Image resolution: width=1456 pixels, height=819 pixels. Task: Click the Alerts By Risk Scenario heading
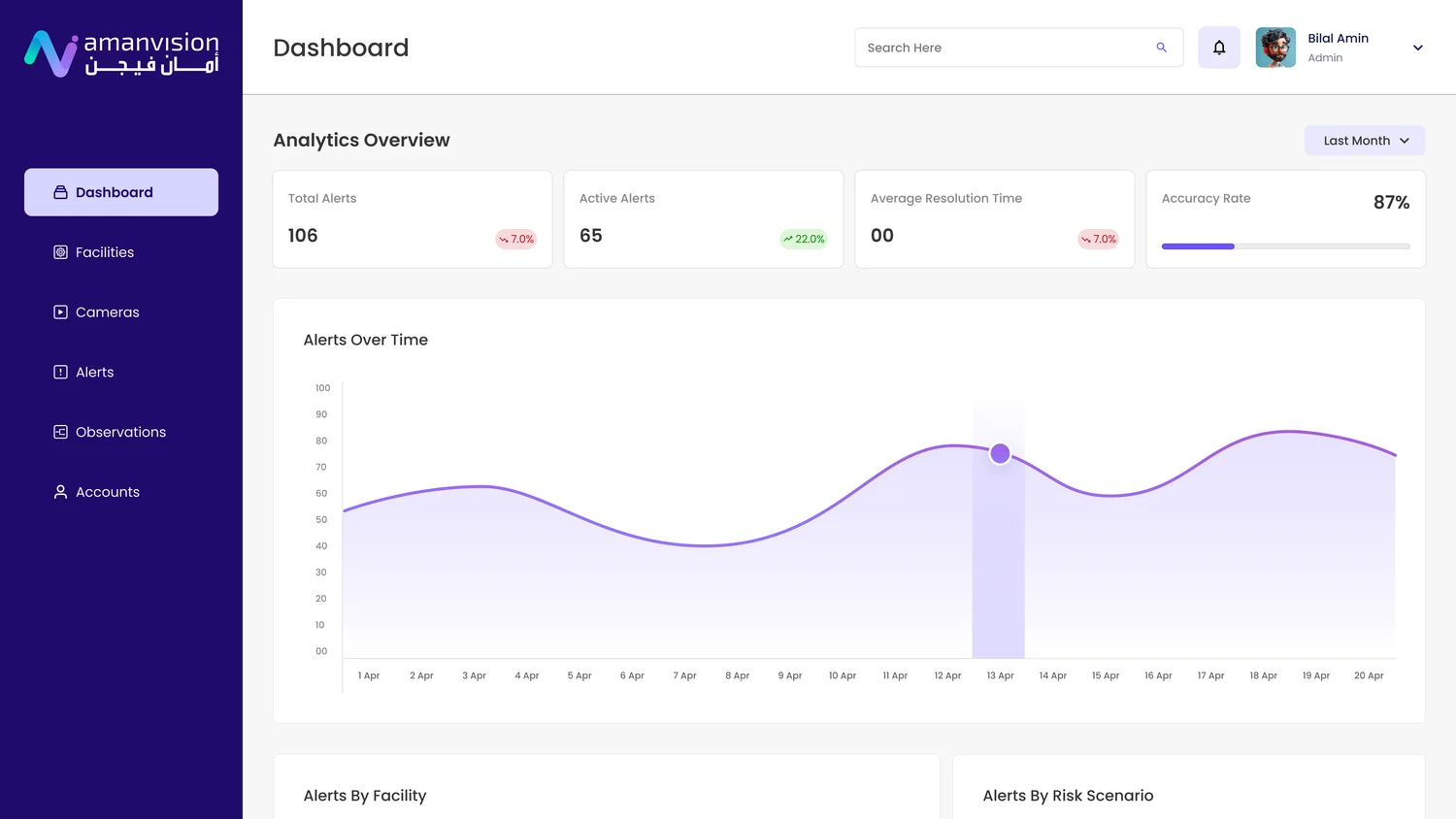pos(1068,796)
